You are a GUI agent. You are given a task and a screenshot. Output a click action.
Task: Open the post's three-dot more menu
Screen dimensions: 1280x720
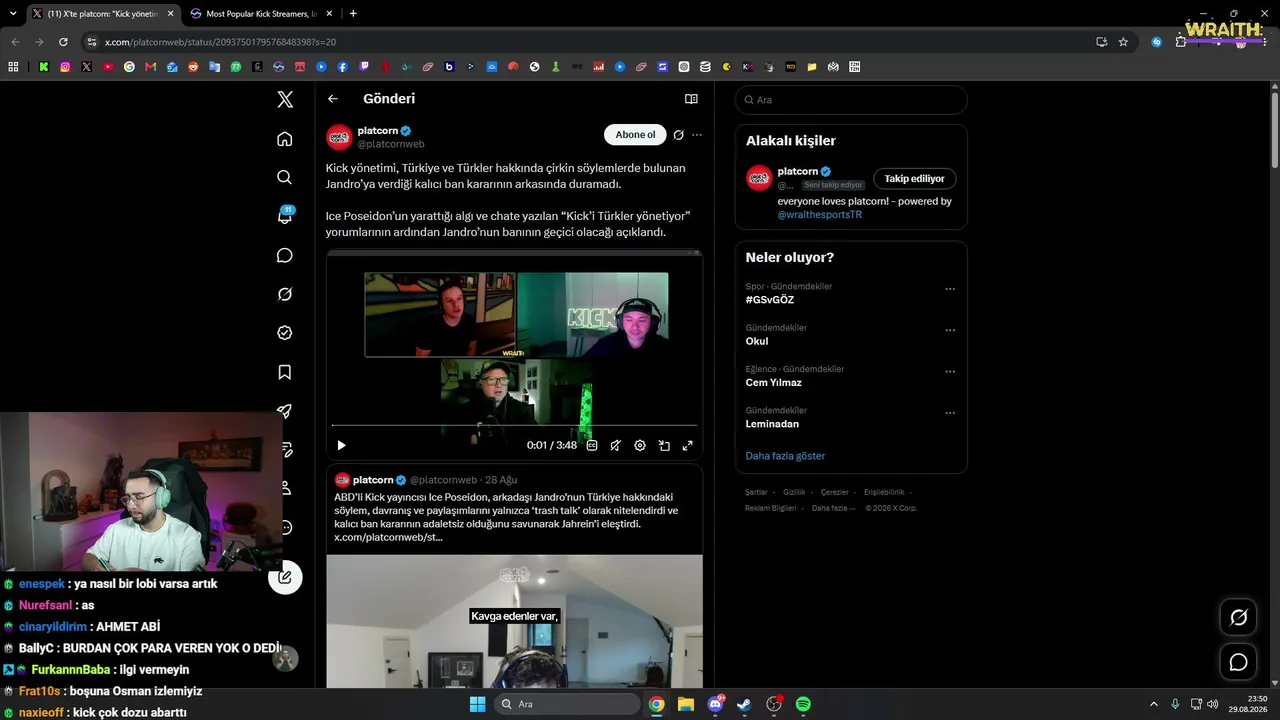tap(697, 135)
